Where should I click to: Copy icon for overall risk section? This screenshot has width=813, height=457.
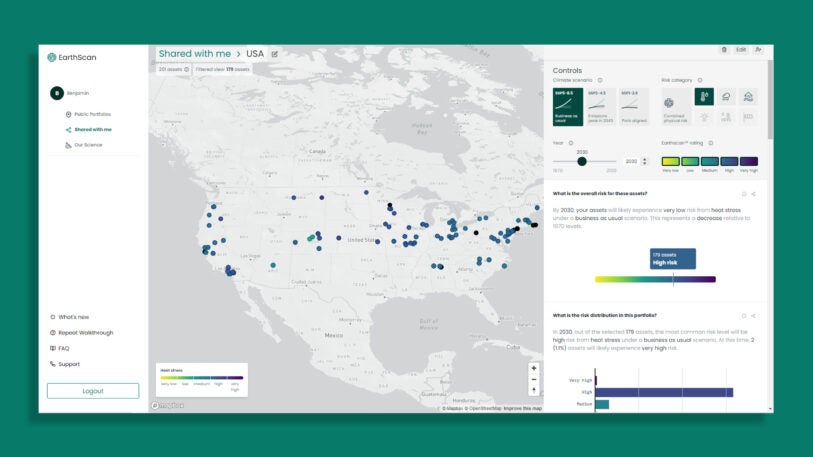click(x=744, y=194)
